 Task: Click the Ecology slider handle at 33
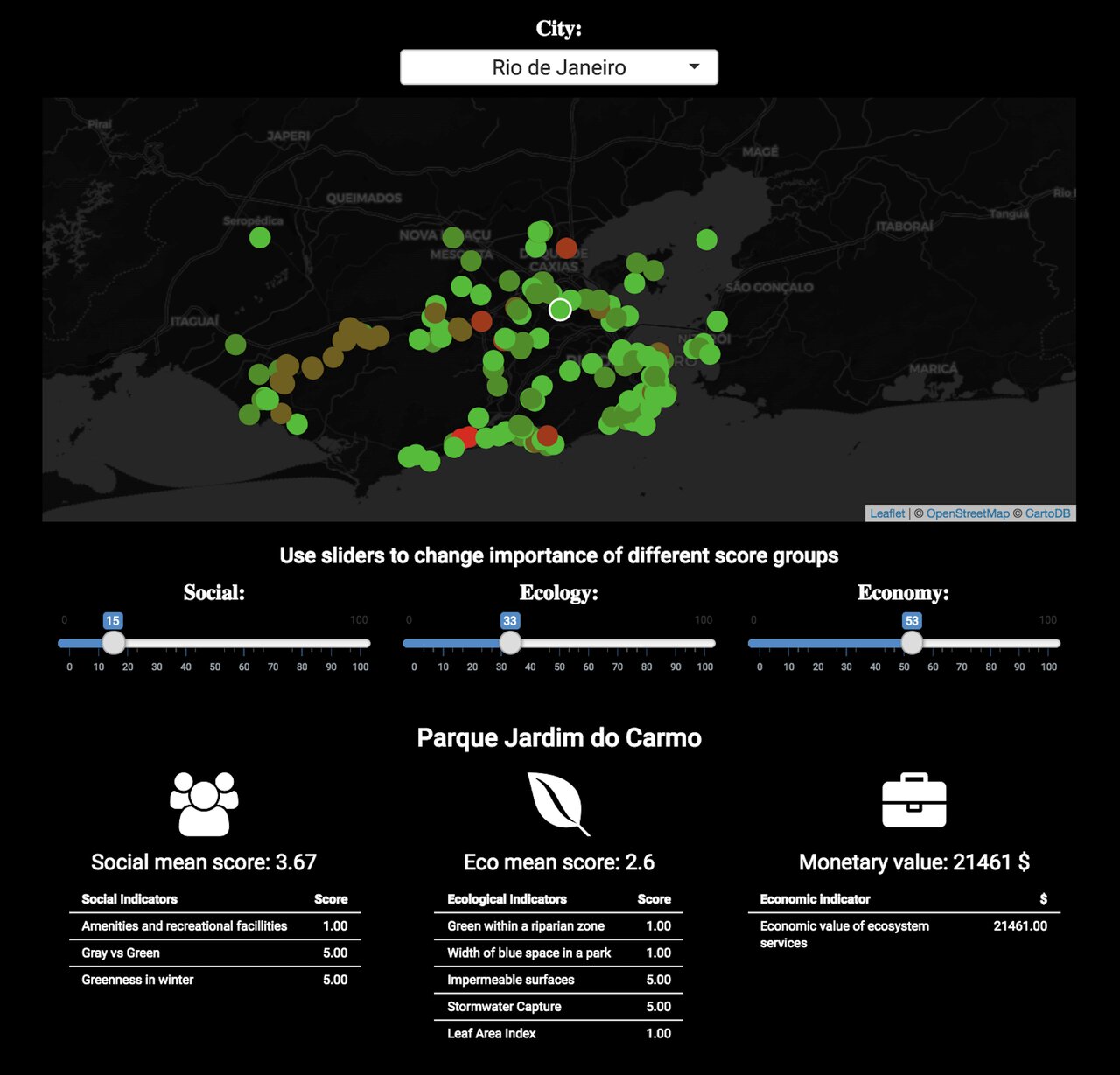click(x=510, y=643)
